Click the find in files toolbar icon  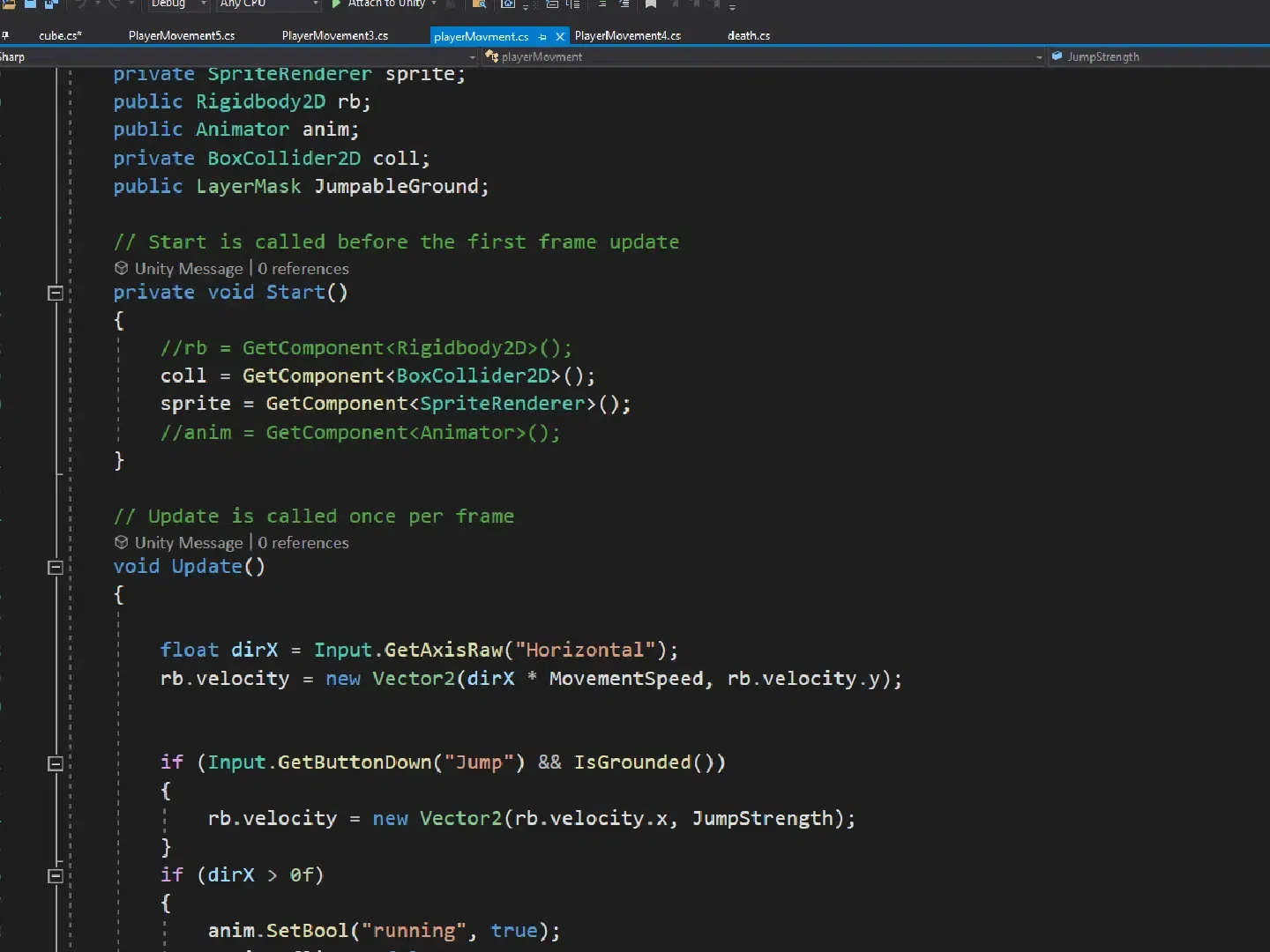(x=479, y=4)
